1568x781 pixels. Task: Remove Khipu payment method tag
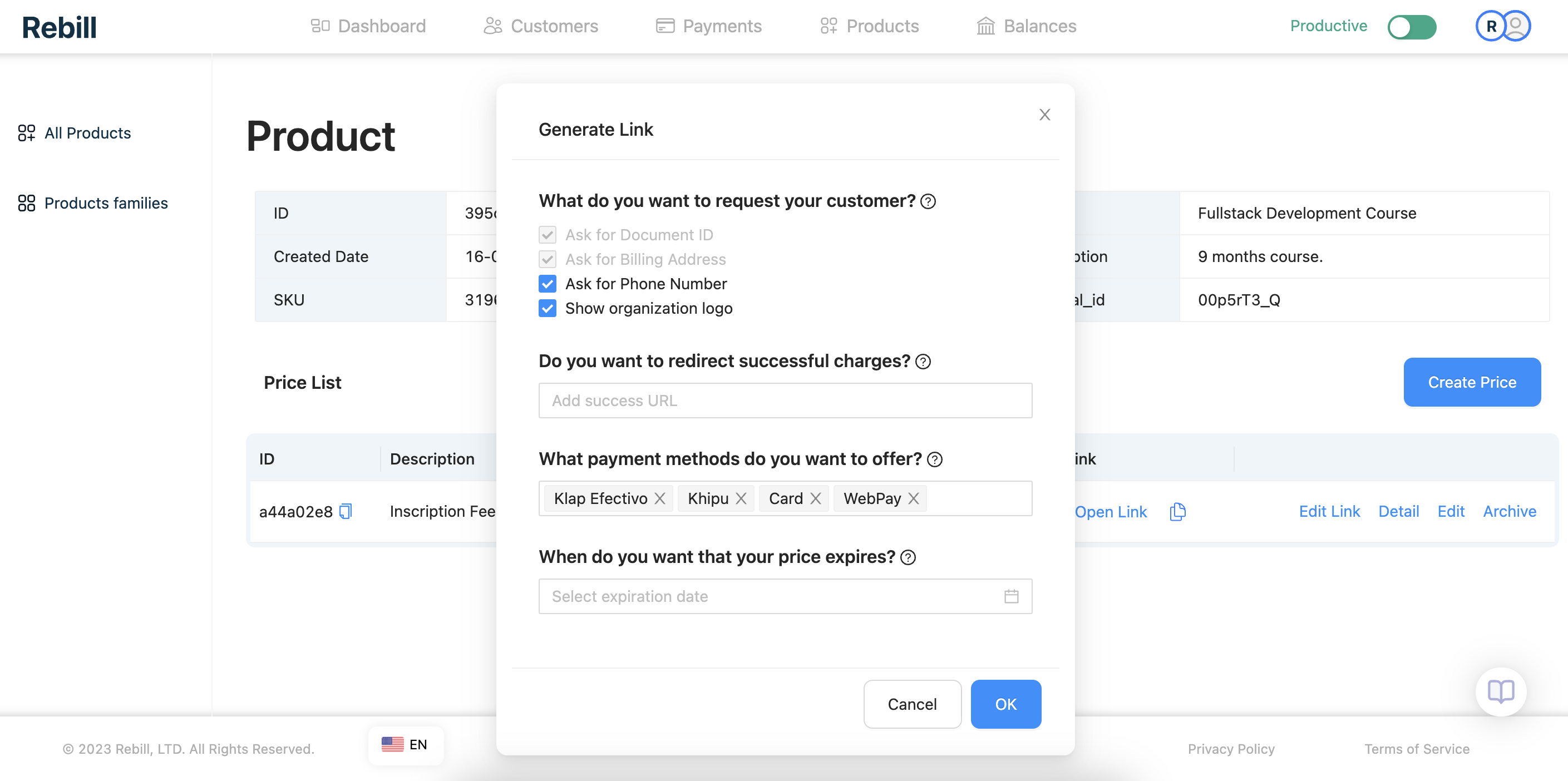pos(741,498)
